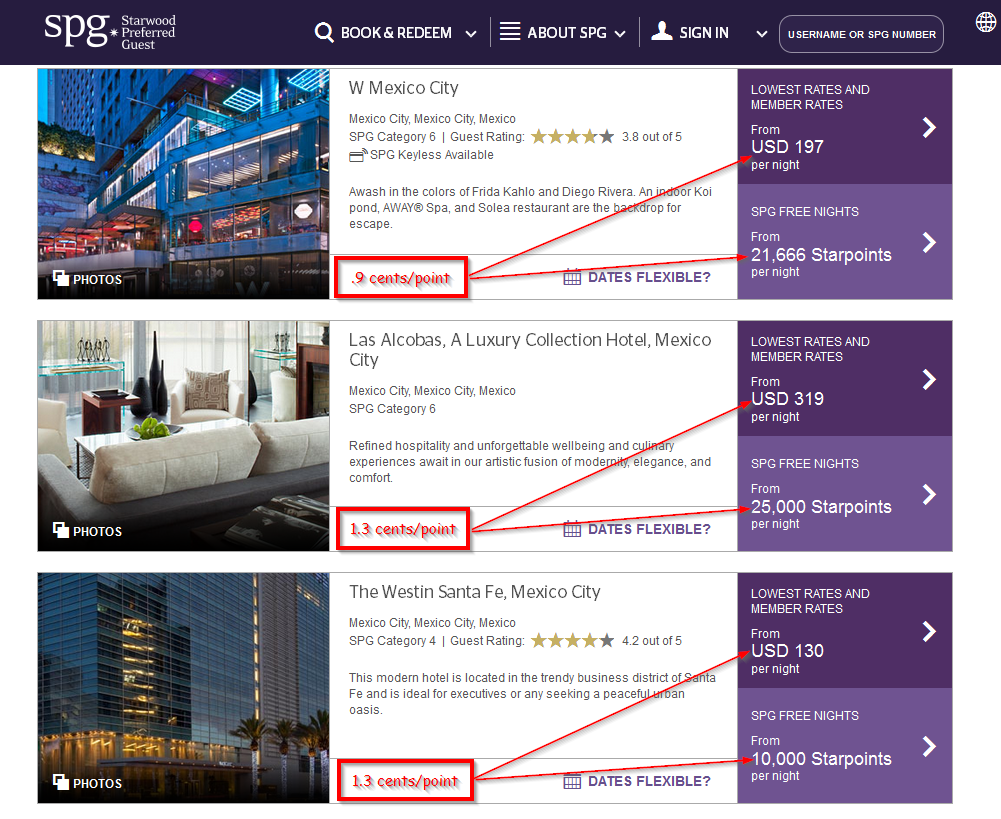Click Dates Flexible link for Westin Santa Fe
The width and height of the screenshot is (1001, 819).
[x=649, y=781]
